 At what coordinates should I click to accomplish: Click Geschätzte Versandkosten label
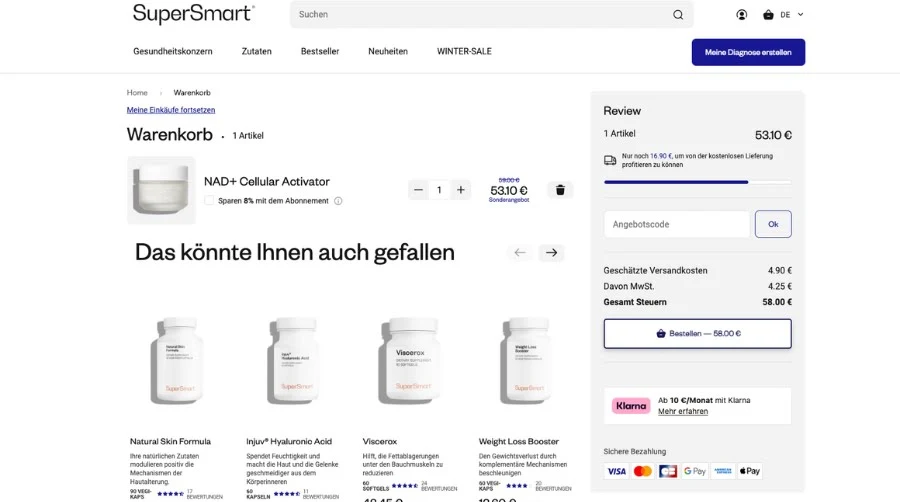655,270
